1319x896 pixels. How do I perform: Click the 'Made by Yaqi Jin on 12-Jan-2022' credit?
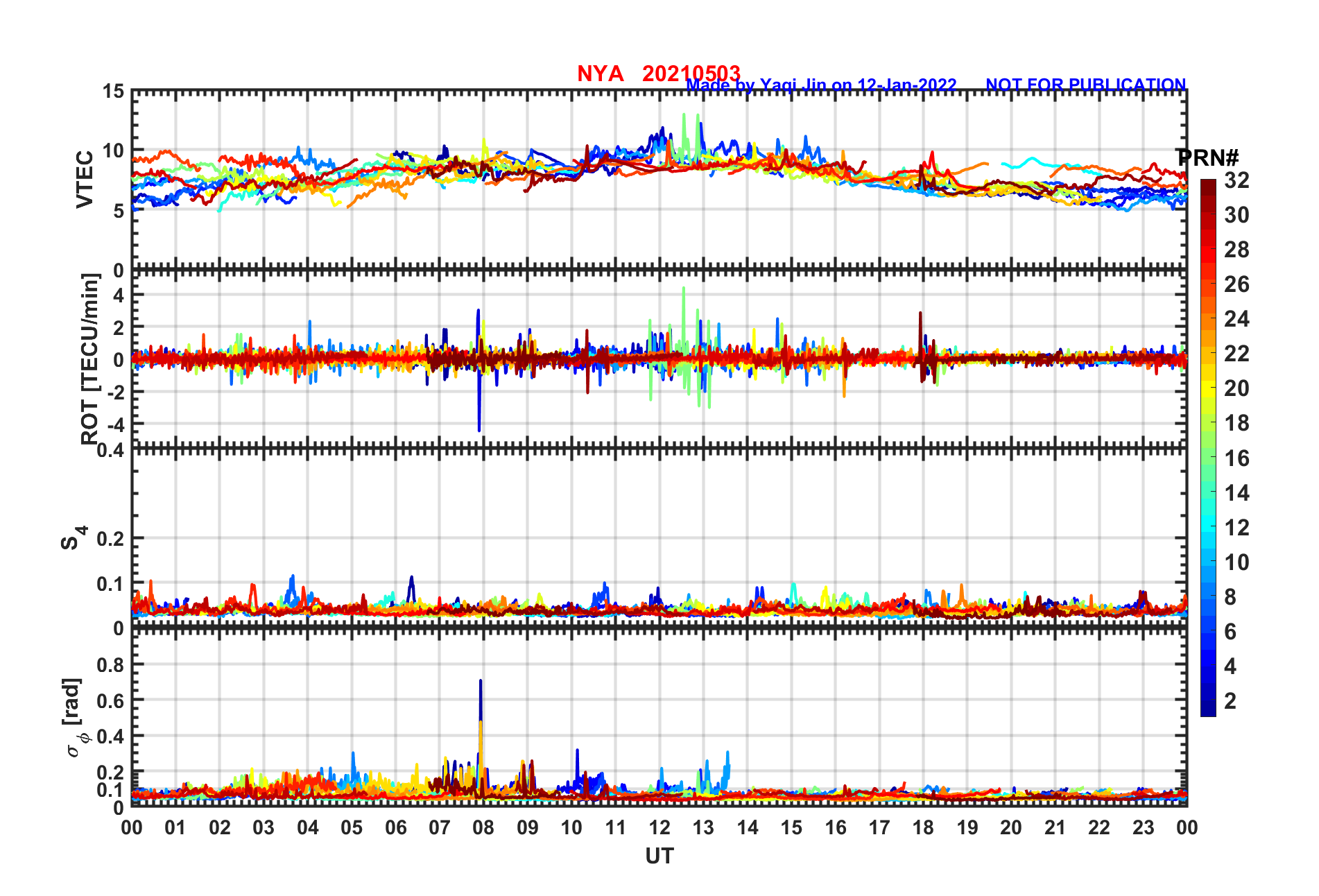click(821, 85)
